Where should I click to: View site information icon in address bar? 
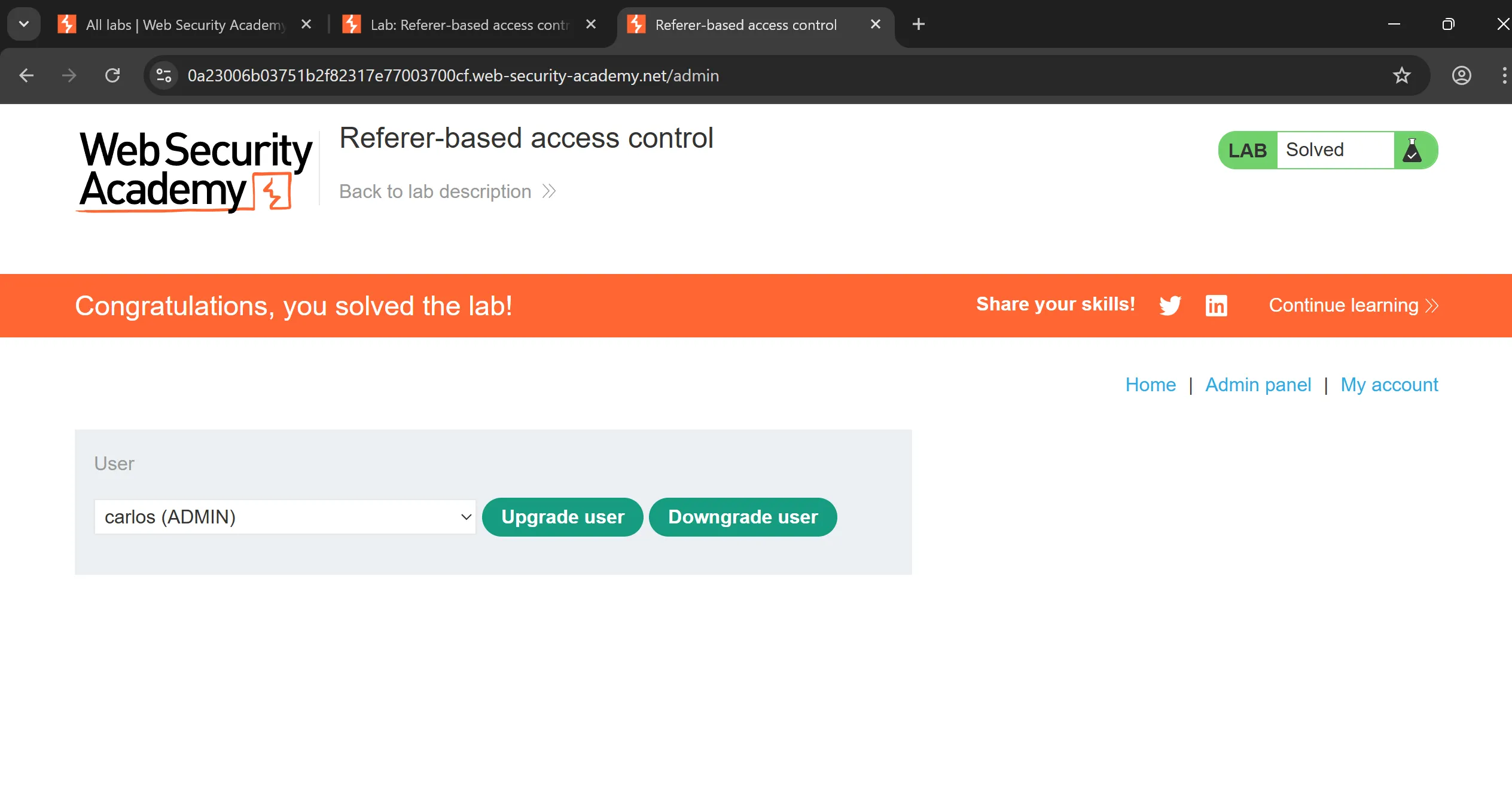pos(163,76)
